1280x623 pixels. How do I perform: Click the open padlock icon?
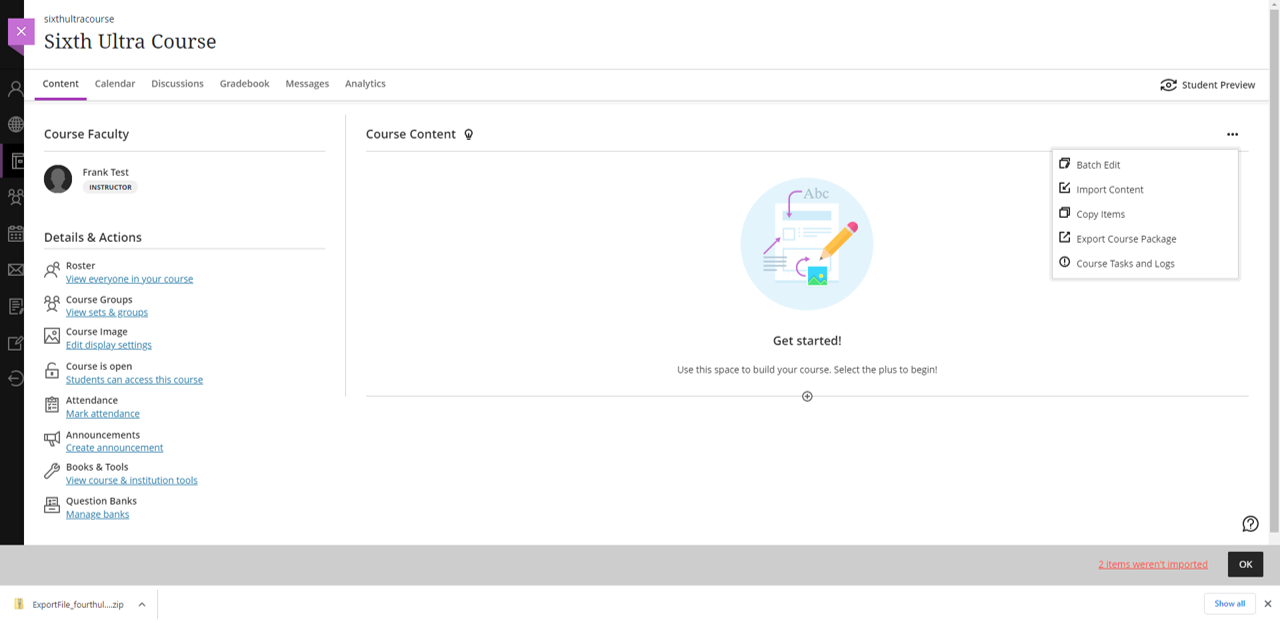tap(52, 371)
